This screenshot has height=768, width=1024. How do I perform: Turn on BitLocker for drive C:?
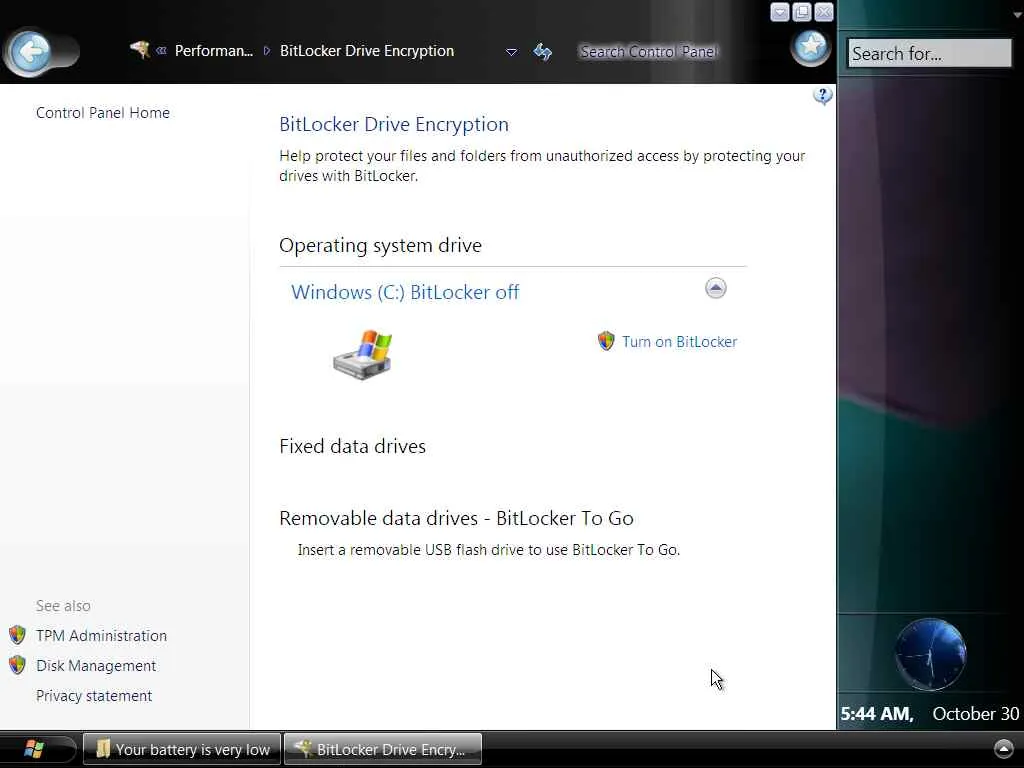(679, 342)
